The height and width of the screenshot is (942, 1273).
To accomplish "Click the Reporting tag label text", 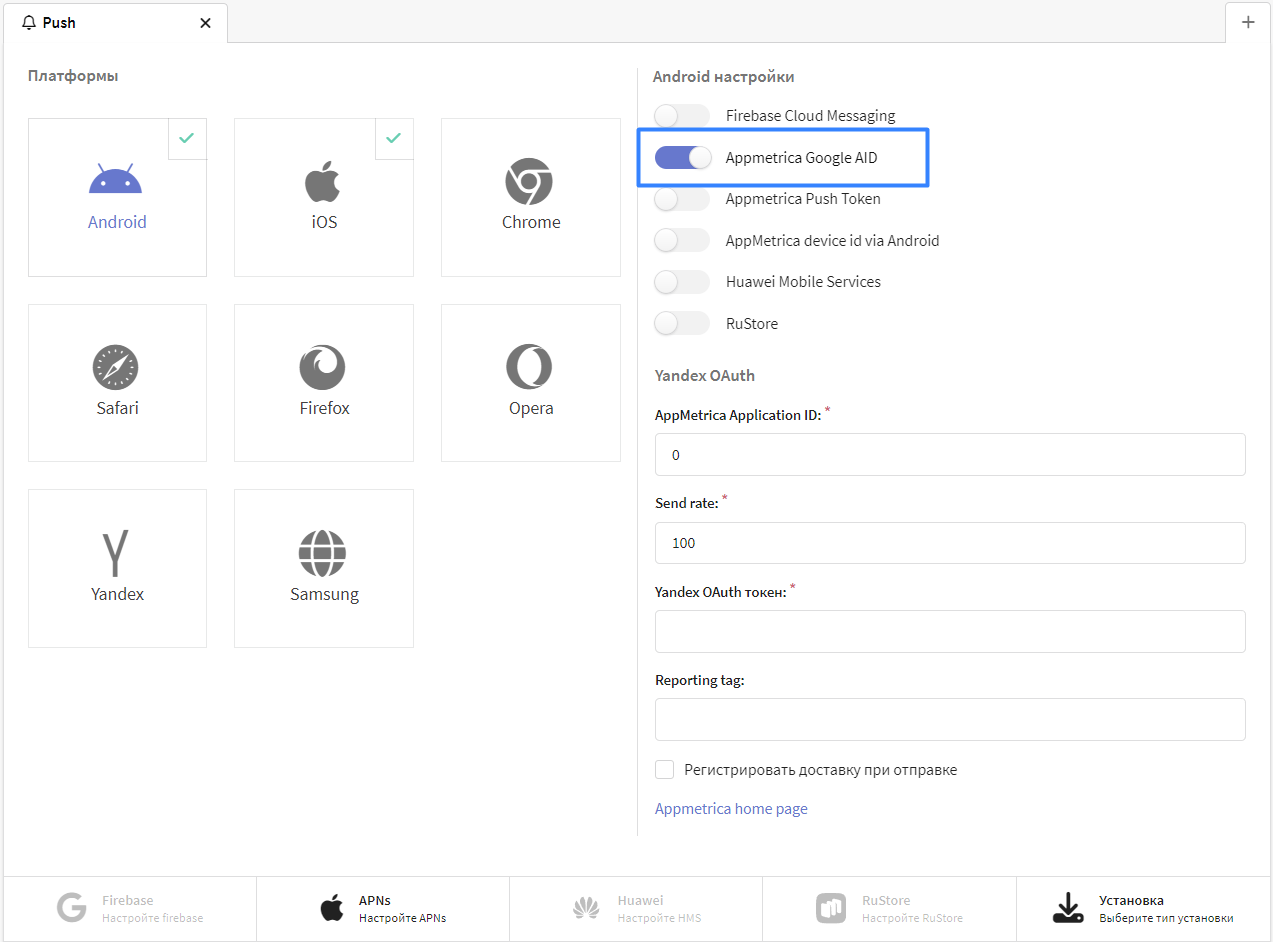I will click(700, 680).
